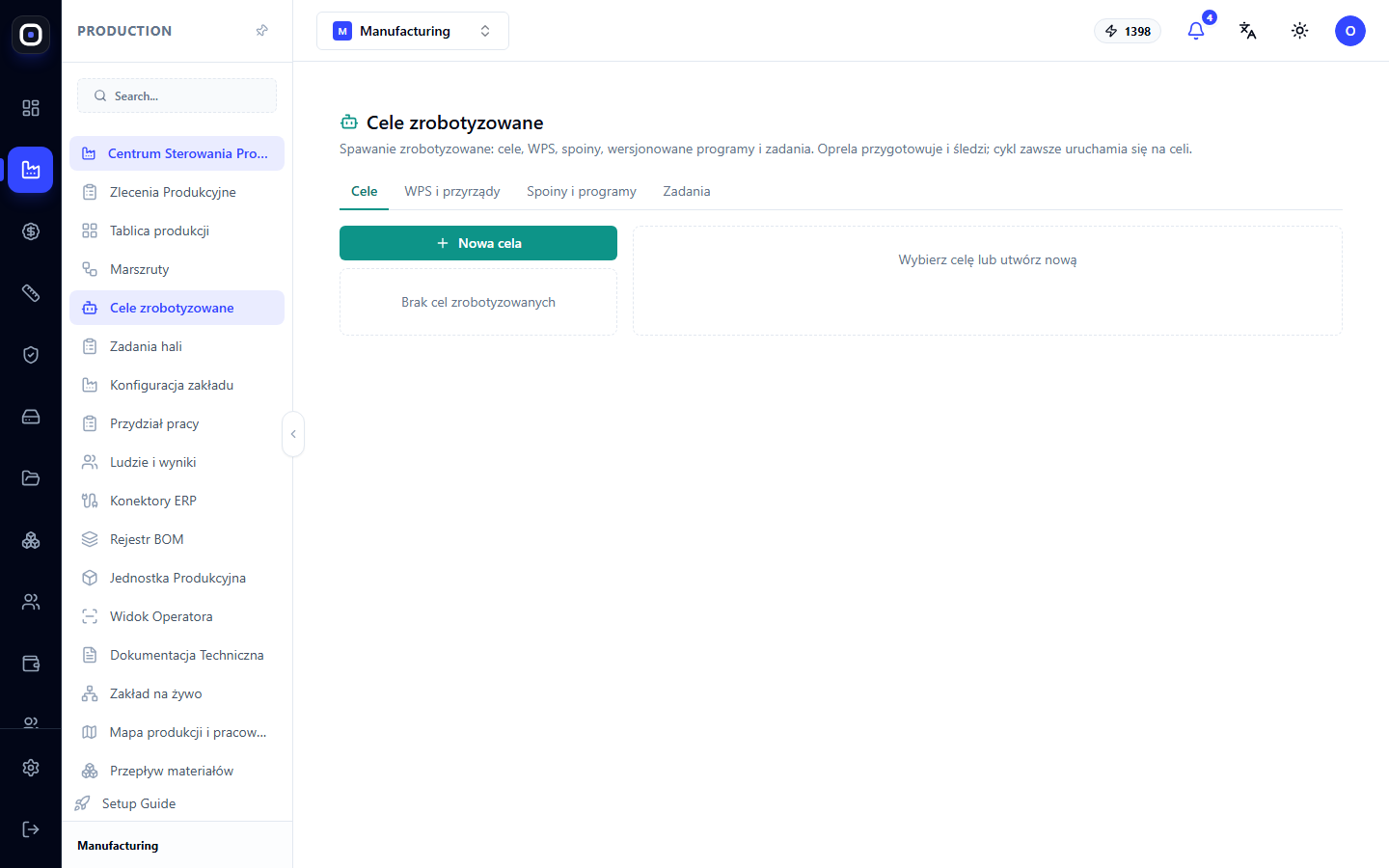The image size is (1389, 868).
Task: Open the Zadania tab
Action: (687, 191)
